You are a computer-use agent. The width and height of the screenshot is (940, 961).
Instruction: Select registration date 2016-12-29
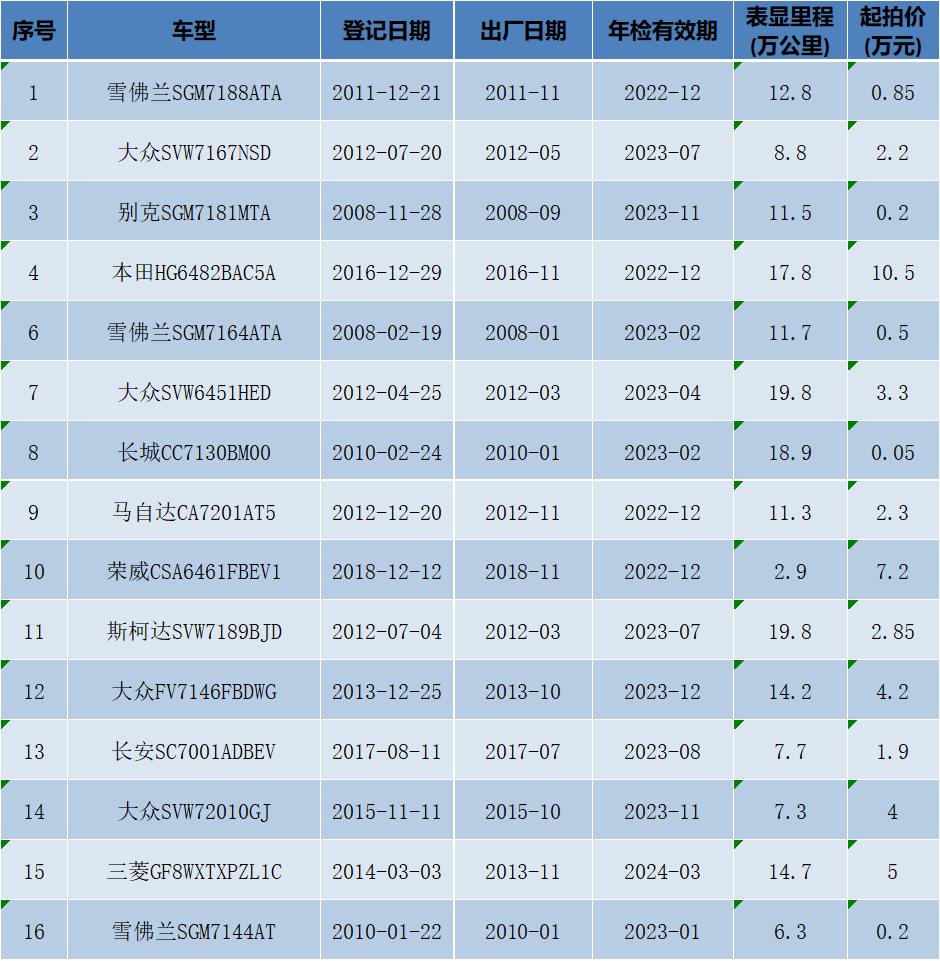(387, 272)
